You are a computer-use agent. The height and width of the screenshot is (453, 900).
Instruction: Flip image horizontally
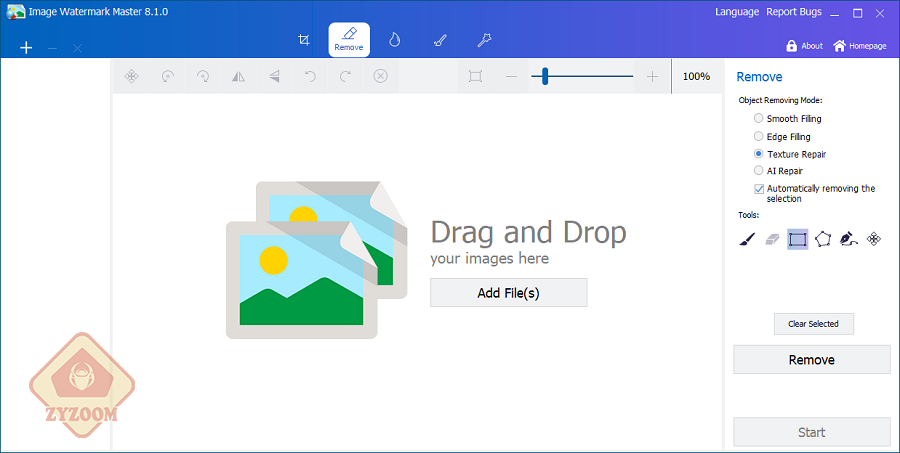point(238,76)
